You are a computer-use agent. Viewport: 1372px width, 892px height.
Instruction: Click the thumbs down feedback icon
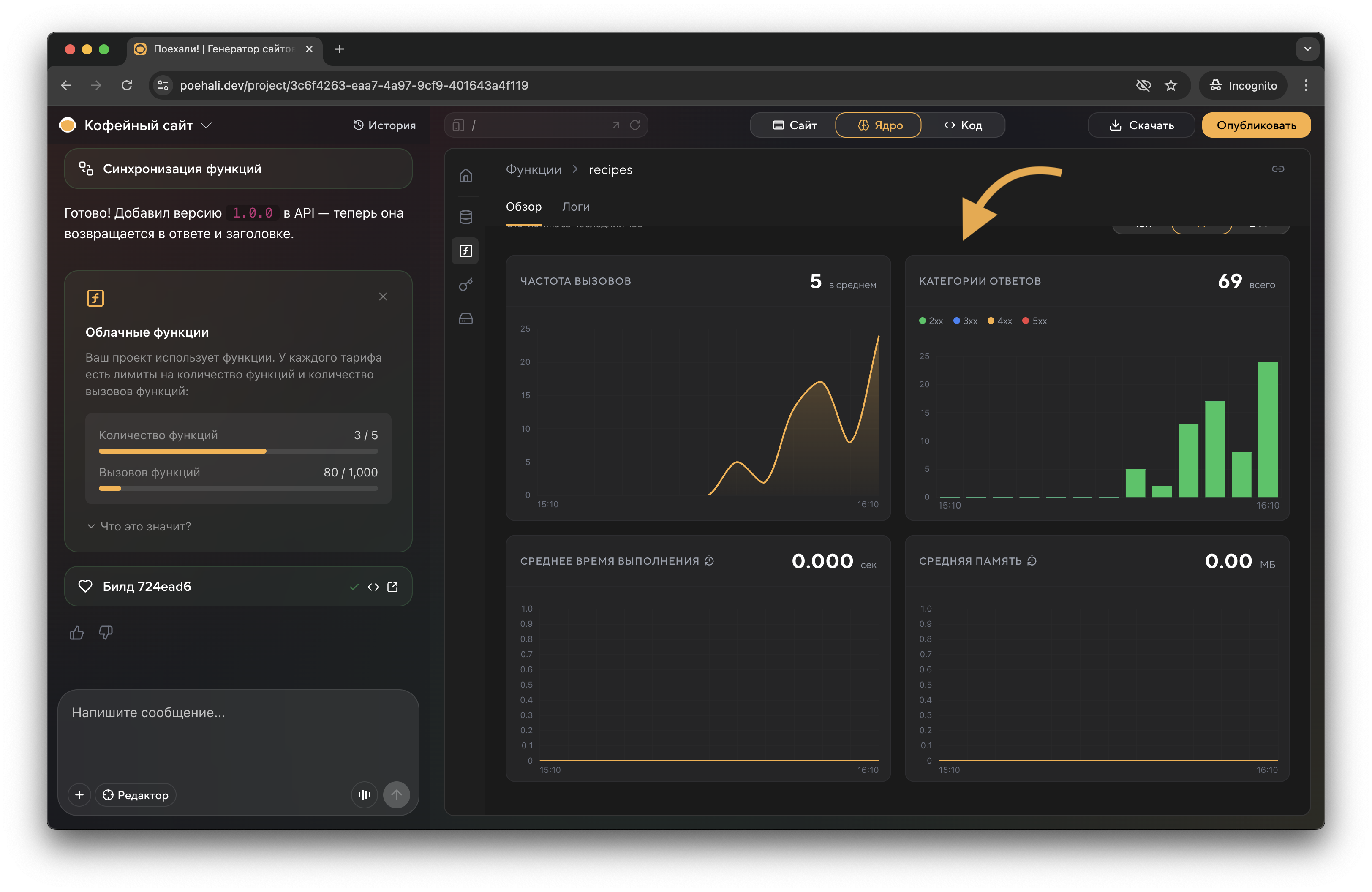pos(106,633)
